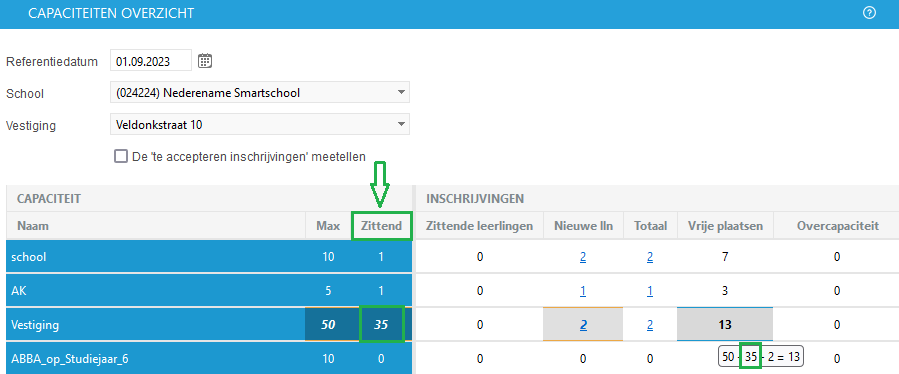The image size is (899, 374).
Task: Click the INSCHRIJVINGEN section header
Action: pyautogui.click(x=475, y=198)
